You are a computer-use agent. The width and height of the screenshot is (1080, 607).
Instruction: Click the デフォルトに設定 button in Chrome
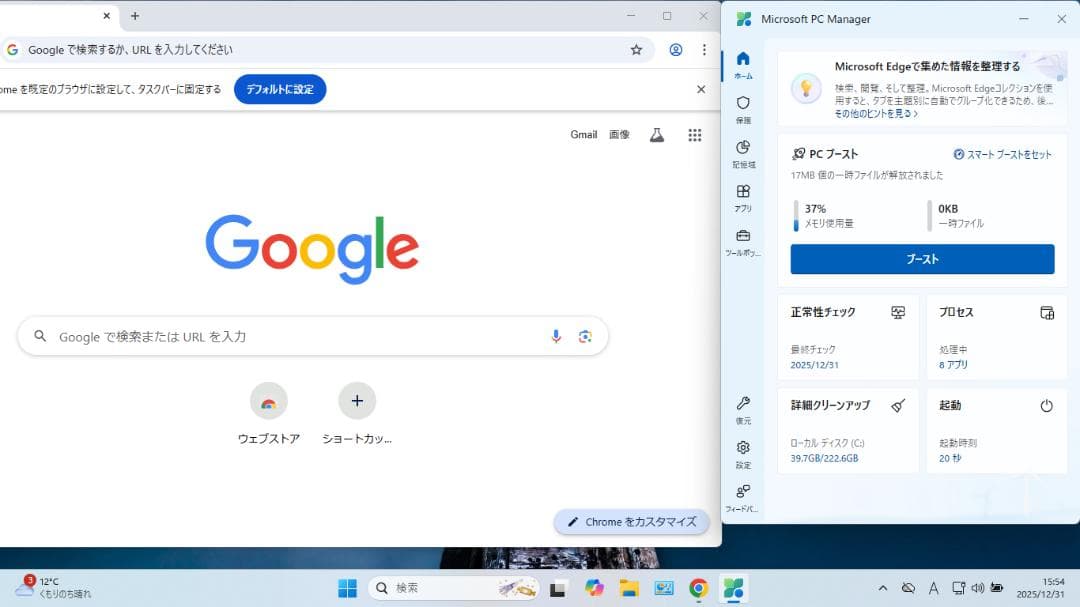(280, 89)
